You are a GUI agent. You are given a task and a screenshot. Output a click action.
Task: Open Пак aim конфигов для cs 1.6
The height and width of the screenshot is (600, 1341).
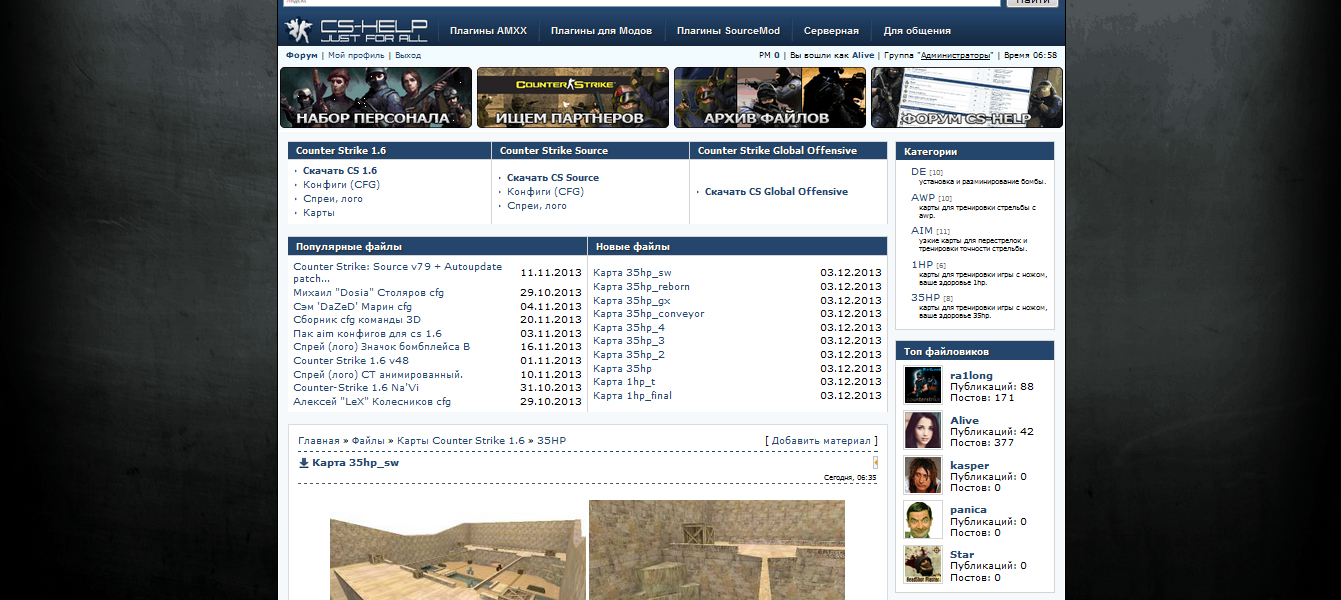[367, 334]
